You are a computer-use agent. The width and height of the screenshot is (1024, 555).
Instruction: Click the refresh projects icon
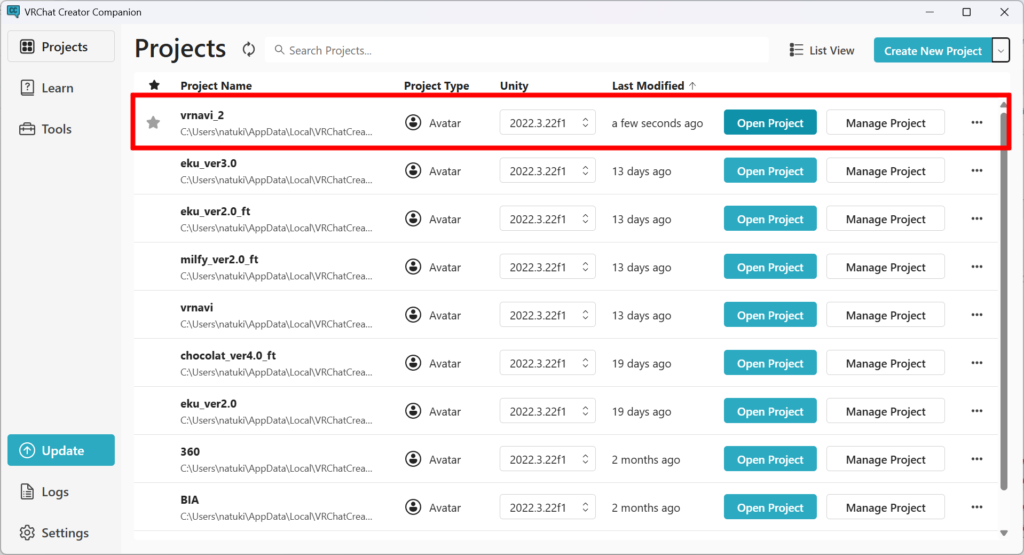(x=248, y=50)
